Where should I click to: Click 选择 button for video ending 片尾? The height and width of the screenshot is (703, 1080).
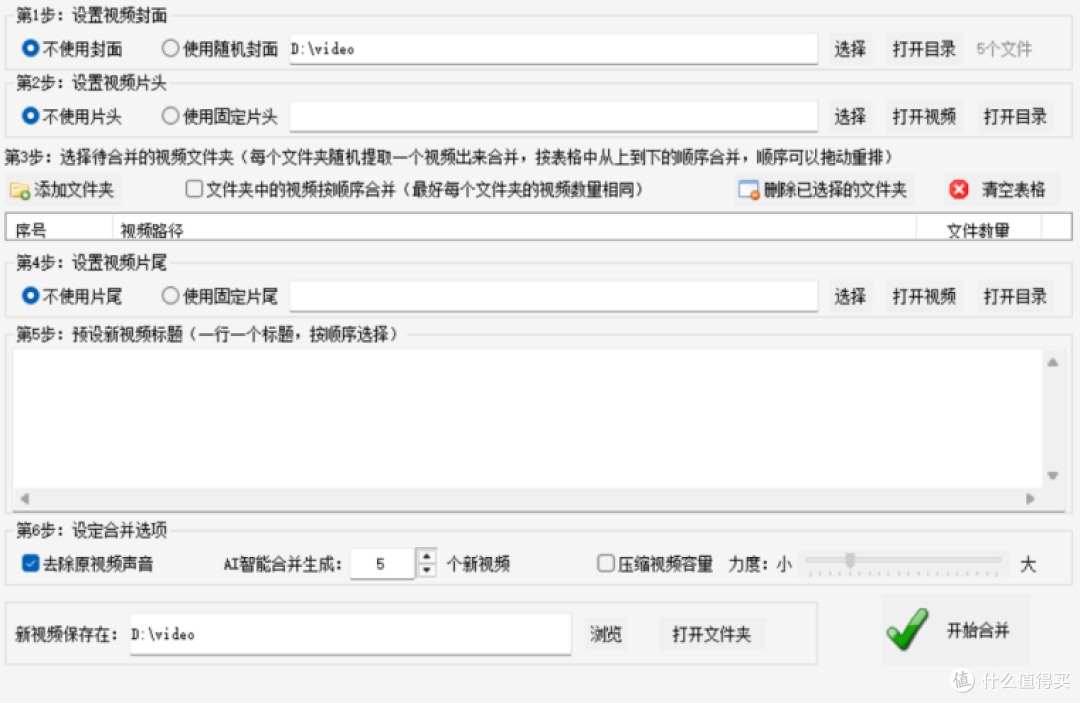coord(850,297)
